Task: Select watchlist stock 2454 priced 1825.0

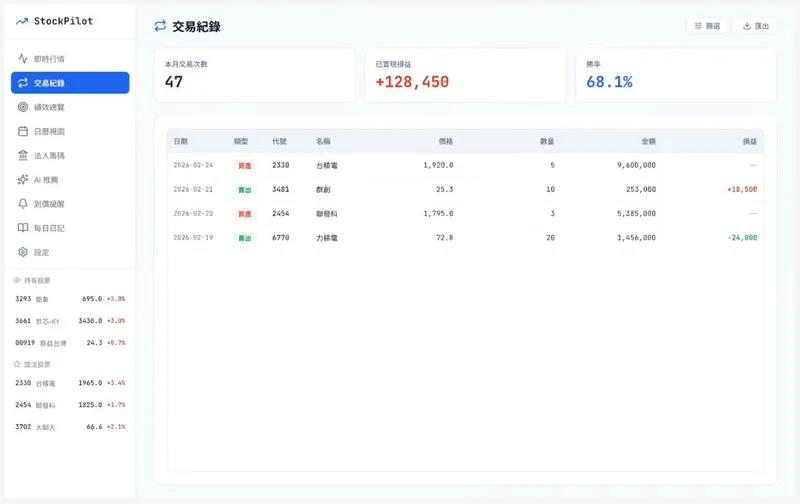Action: [x=70, y=405]
